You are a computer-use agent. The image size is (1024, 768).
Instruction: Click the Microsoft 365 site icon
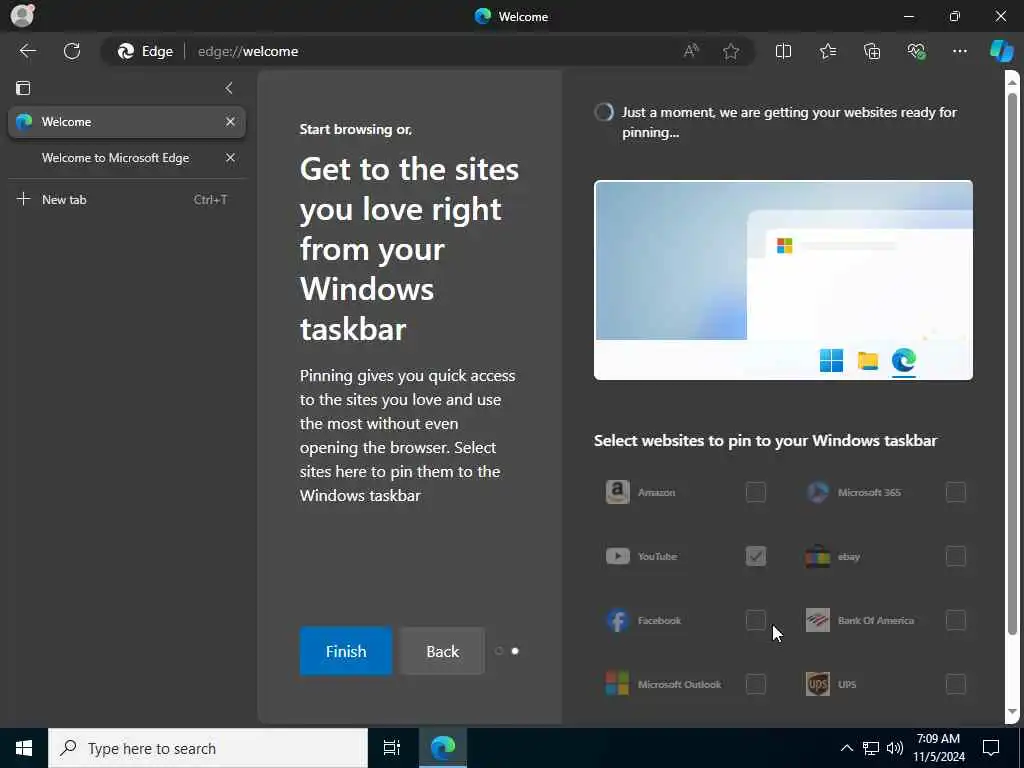(x=818, y=492)
